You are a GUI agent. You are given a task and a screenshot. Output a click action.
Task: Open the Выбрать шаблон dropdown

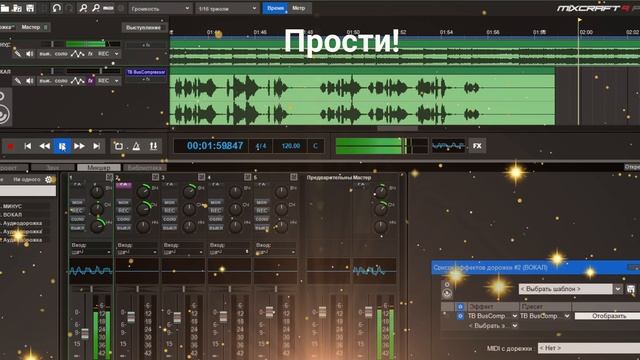click(x=570, y=289)
